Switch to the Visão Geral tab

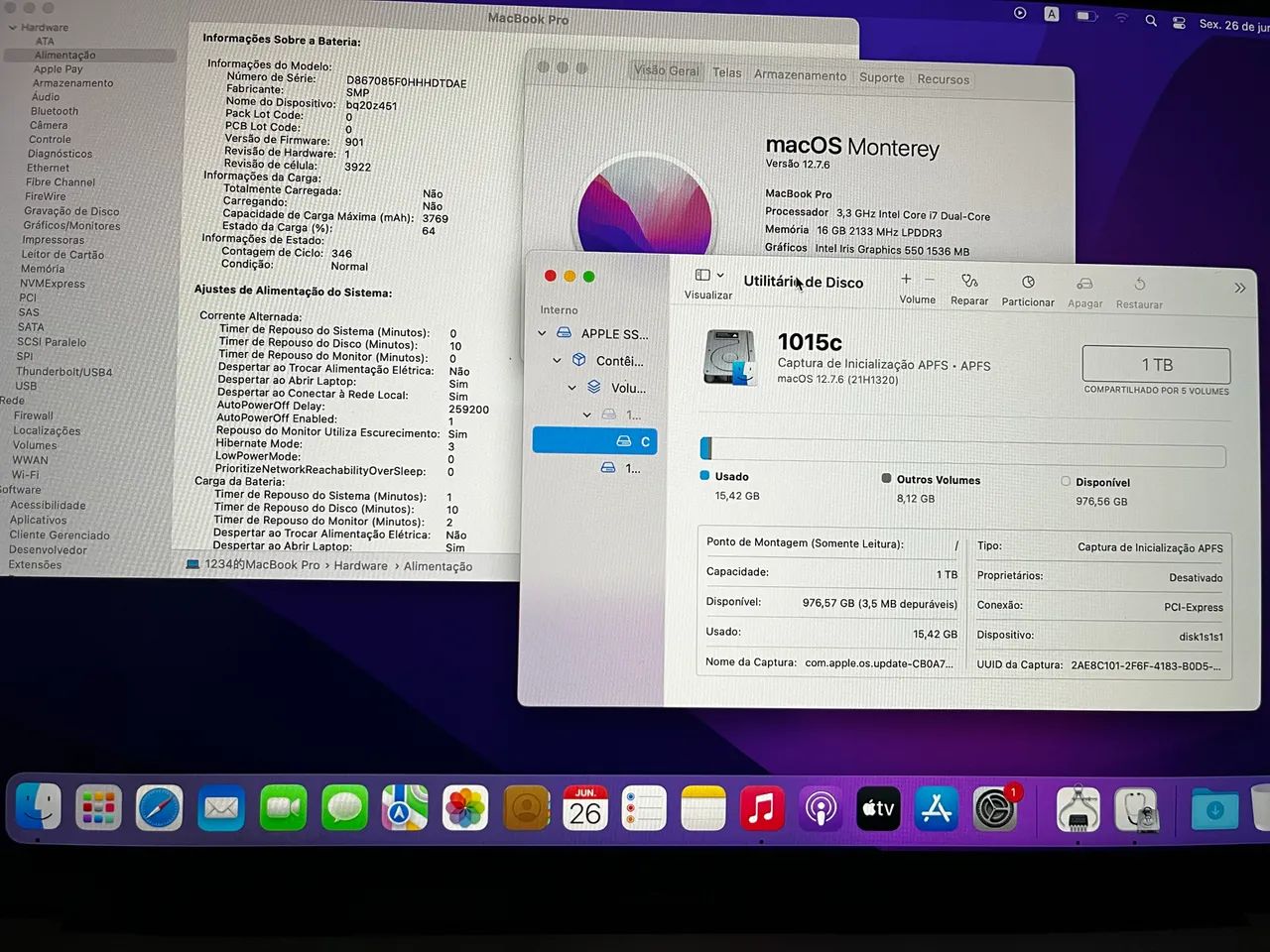tap(667, 71)
